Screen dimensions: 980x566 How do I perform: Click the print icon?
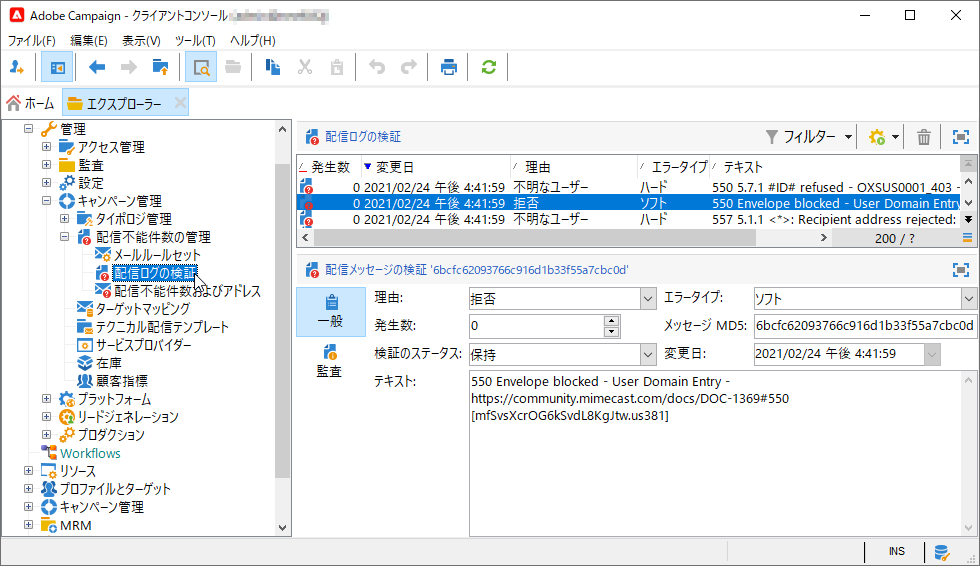[x=449, y=67]
